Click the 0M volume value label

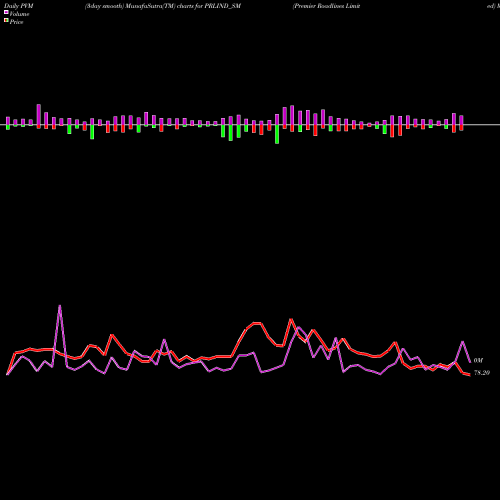click(478, 360)
